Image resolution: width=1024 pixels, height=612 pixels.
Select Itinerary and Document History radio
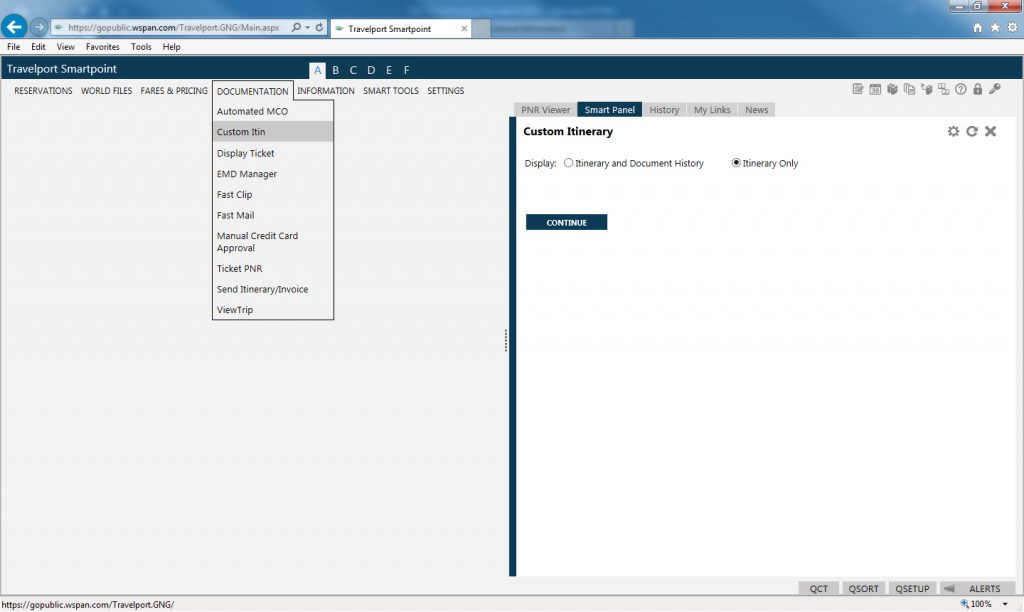[568, 163]
